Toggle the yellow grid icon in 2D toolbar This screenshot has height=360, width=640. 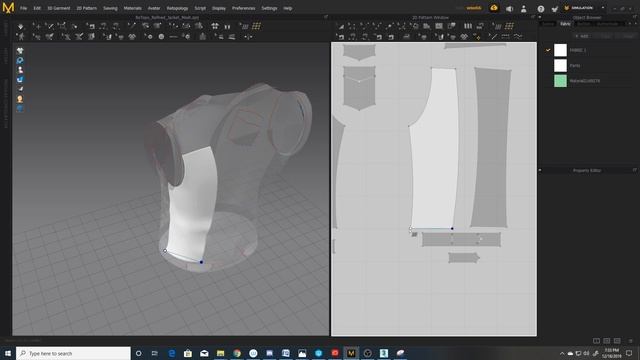[509, 26]
